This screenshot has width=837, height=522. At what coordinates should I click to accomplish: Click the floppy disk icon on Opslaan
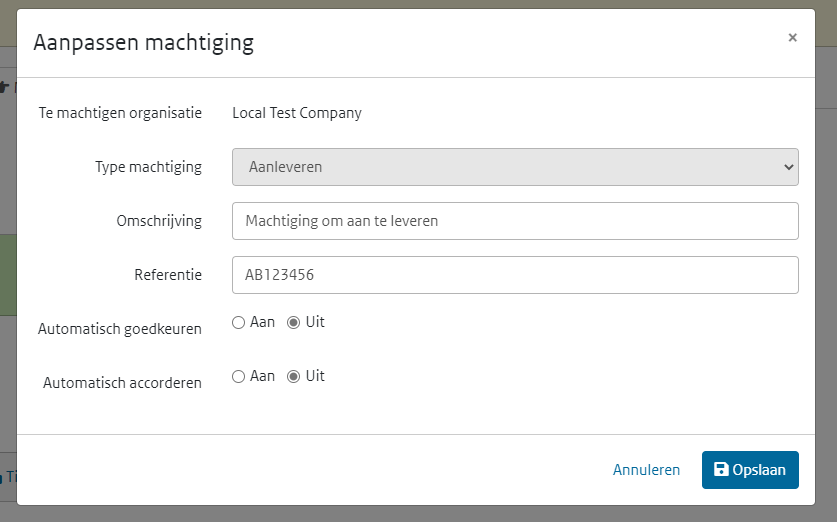721,470
